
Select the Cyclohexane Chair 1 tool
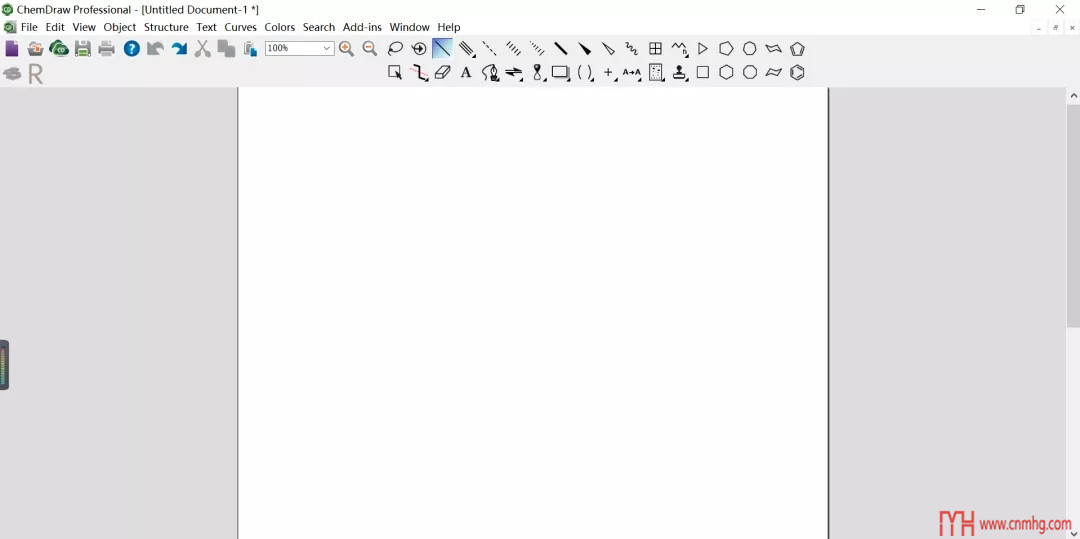coord(773,48)
